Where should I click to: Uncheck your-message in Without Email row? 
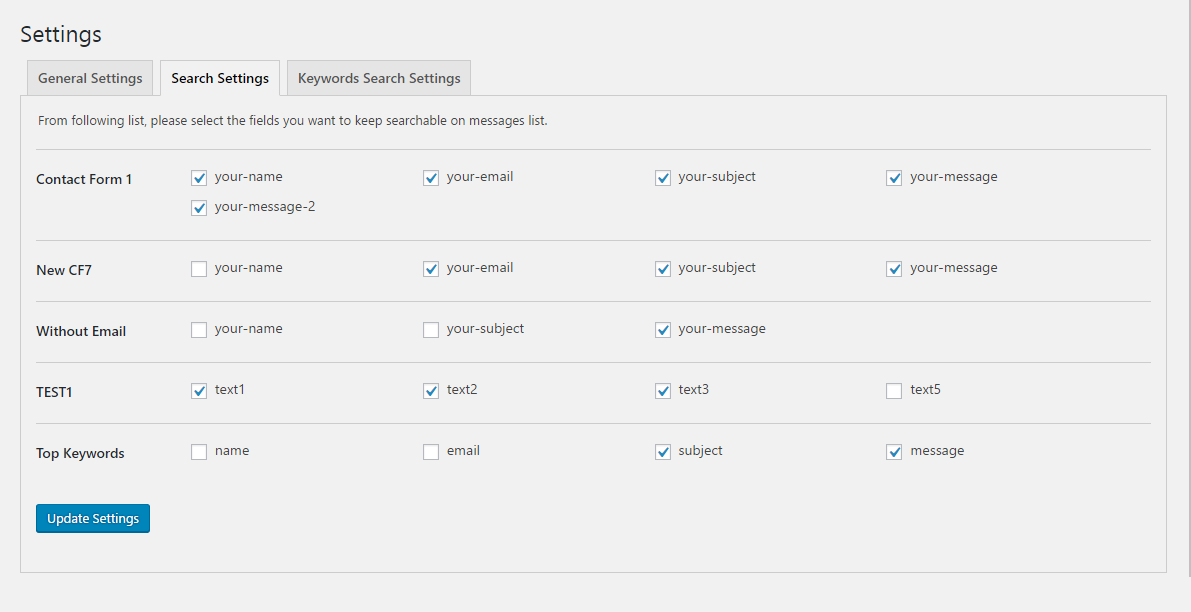pos(663,330)
